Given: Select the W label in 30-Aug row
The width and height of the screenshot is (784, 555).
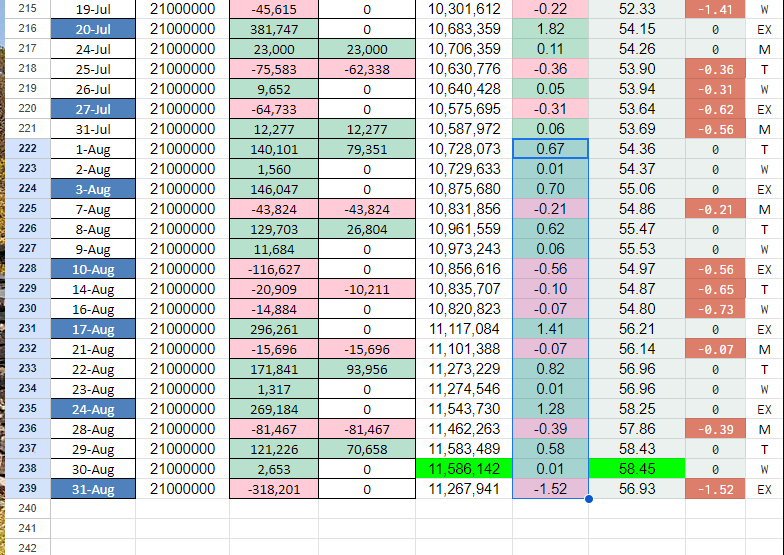Looking at the screenshot, I should point(764,469).
